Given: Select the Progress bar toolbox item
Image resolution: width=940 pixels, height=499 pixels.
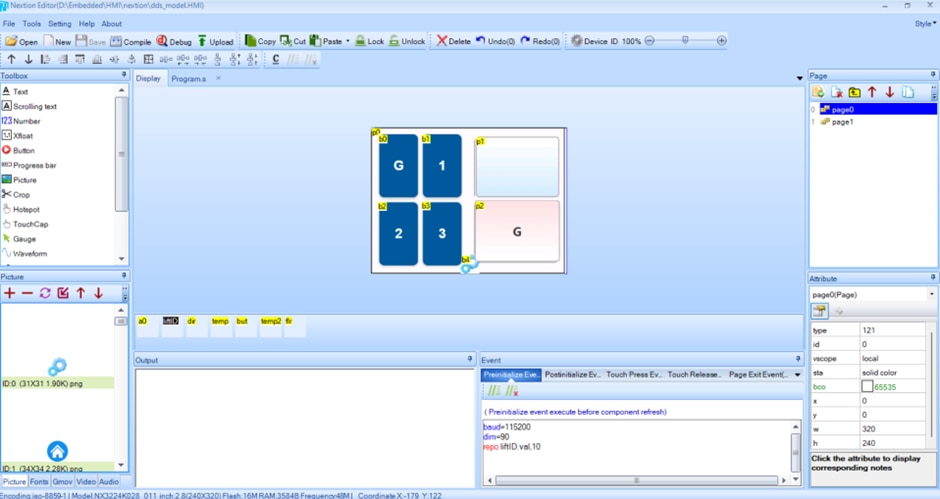Looking at the screenshot, I should (29, 165).
